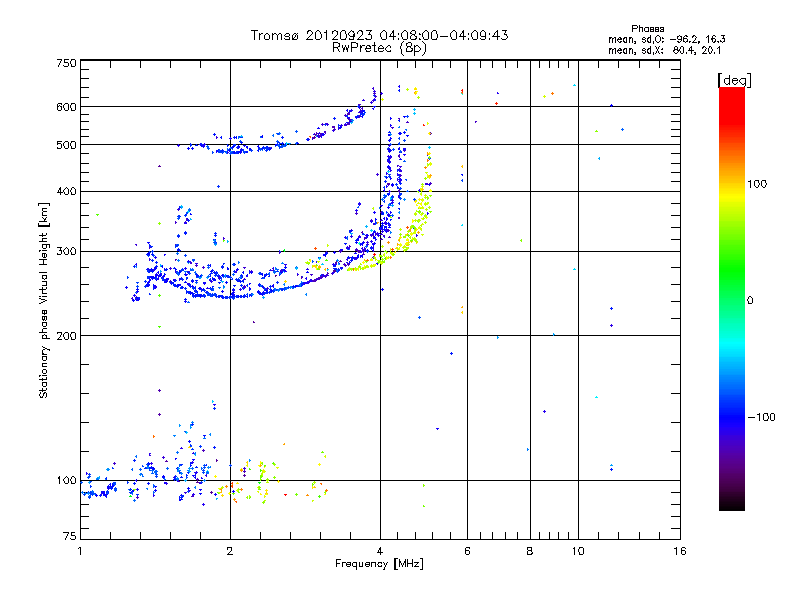800x600 pixels.
Task: Click the 'Frequency [MHz]' axis label
Action: click(x=379, y=564)
